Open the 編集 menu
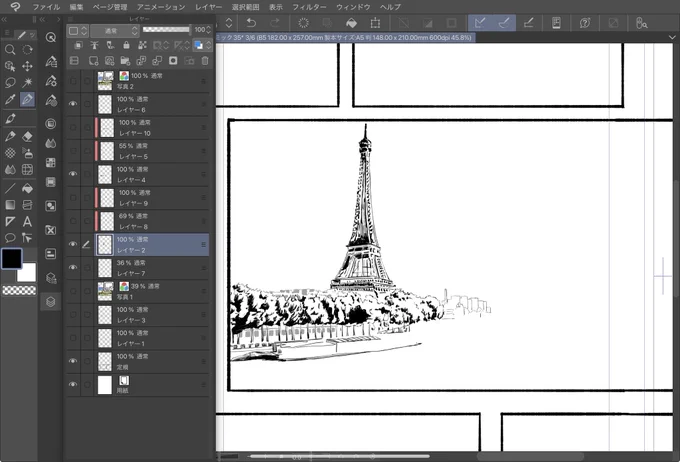This screenshot has height=462, width=680. (x=76, y=7)
